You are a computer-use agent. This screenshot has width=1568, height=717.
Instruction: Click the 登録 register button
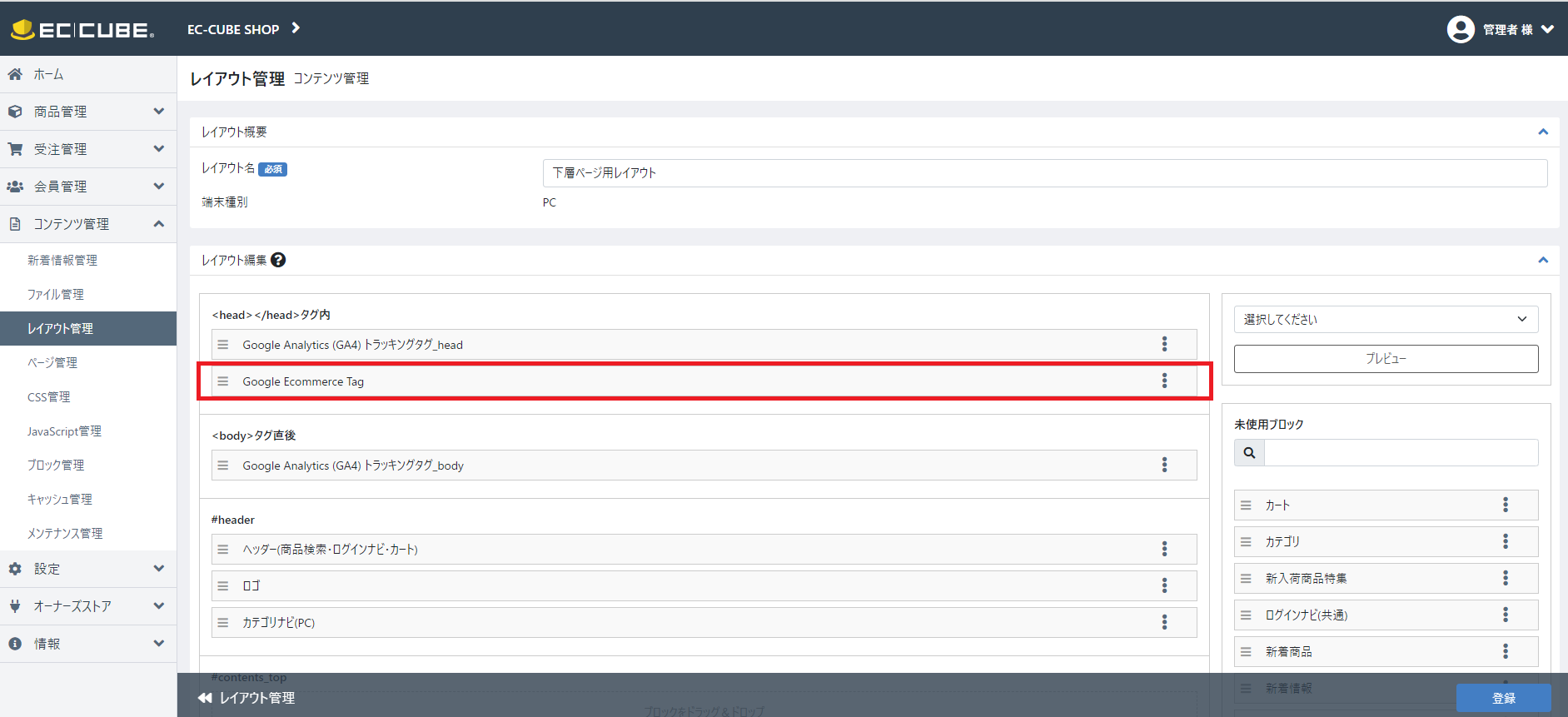pyautogui.click(x=1503, y=698)
